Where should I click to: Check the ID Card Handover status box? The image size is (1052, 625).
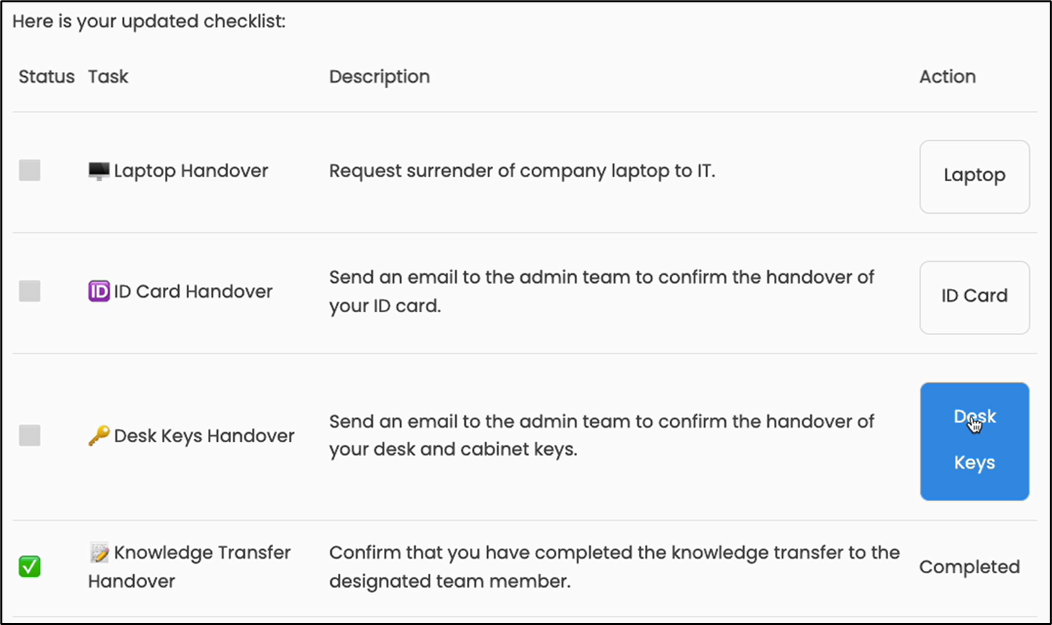point(30,291)
